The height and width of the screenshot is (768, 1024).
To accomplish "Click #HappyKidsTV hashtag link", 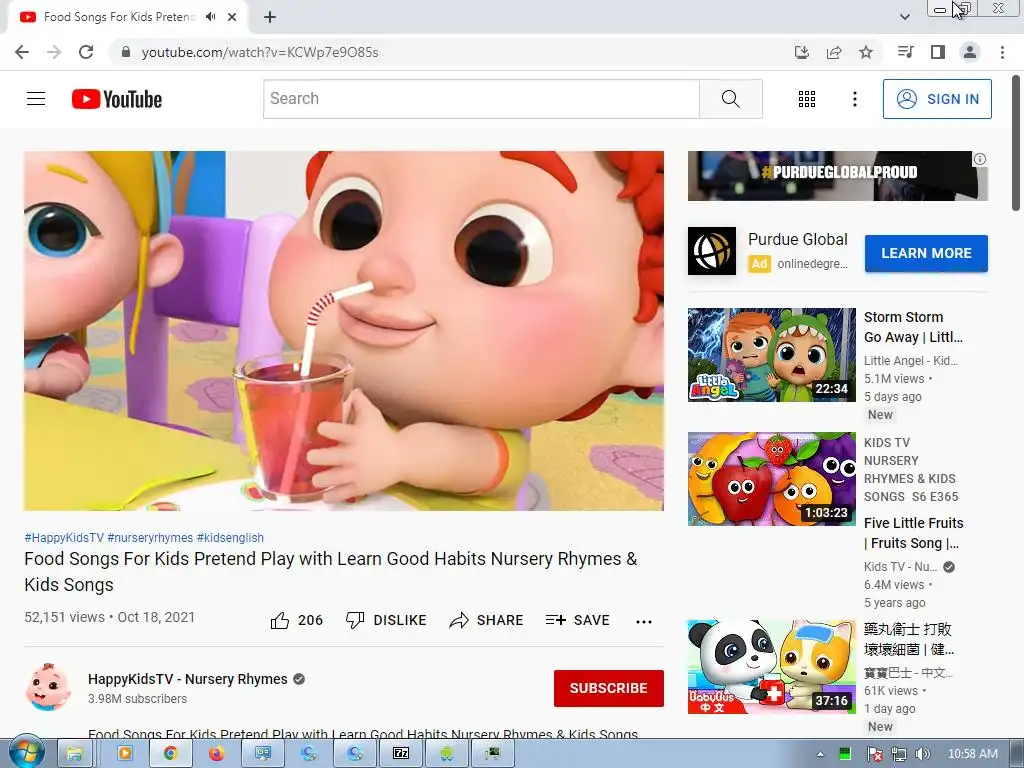I will click(x=64, y=537).
